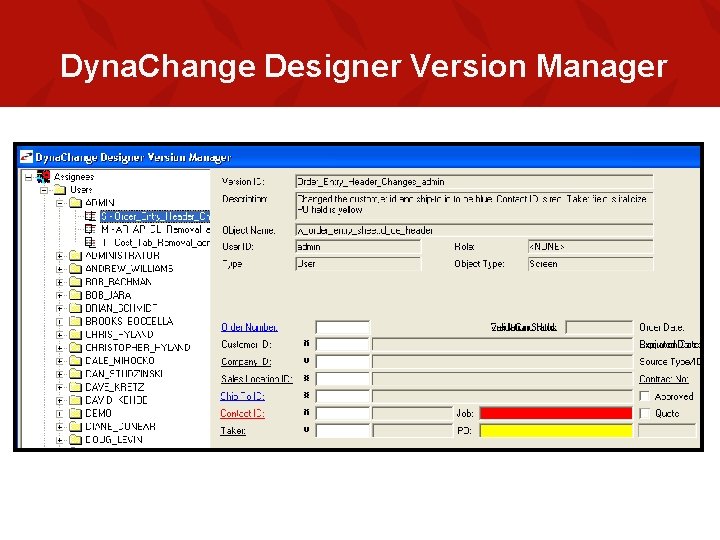
Task: Click the Version ID field
Action: click(x=474, y=182)
